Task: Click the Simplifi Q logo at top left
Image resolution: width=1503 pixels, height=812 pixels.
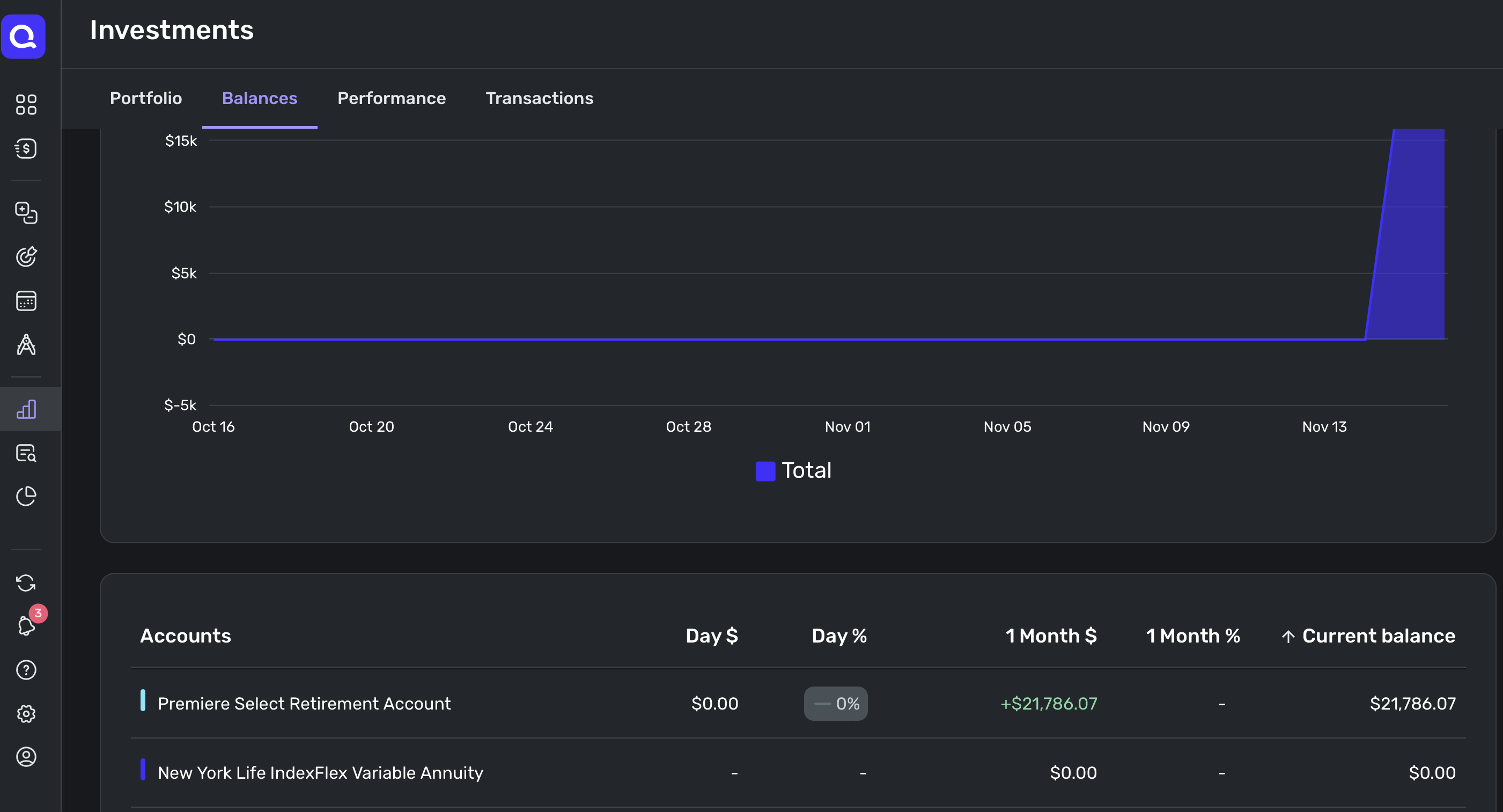Action: tap(24, 36)
